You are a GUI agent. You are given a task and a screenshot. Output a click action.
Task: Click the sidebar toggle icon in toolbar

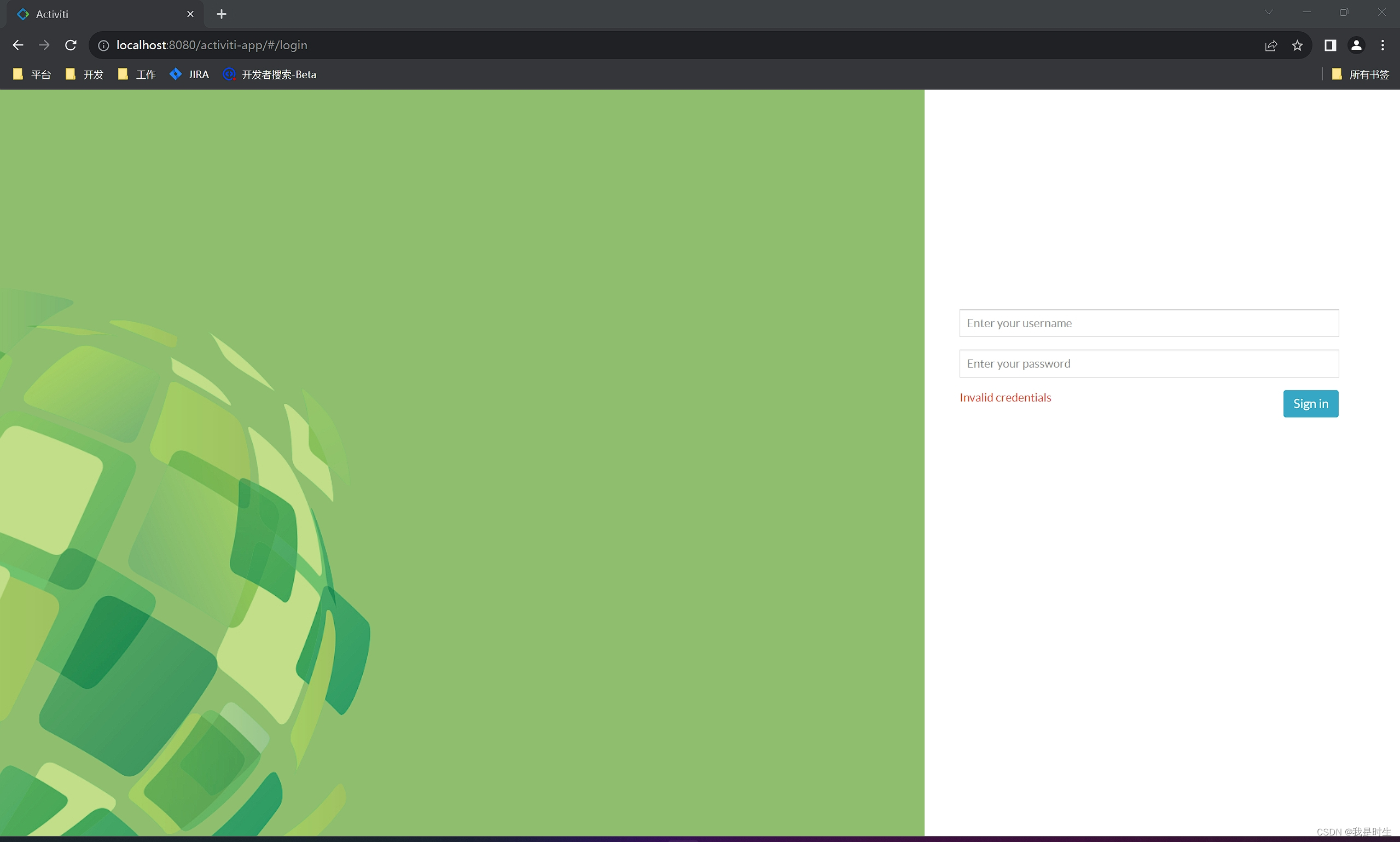tap(1330, 45)
